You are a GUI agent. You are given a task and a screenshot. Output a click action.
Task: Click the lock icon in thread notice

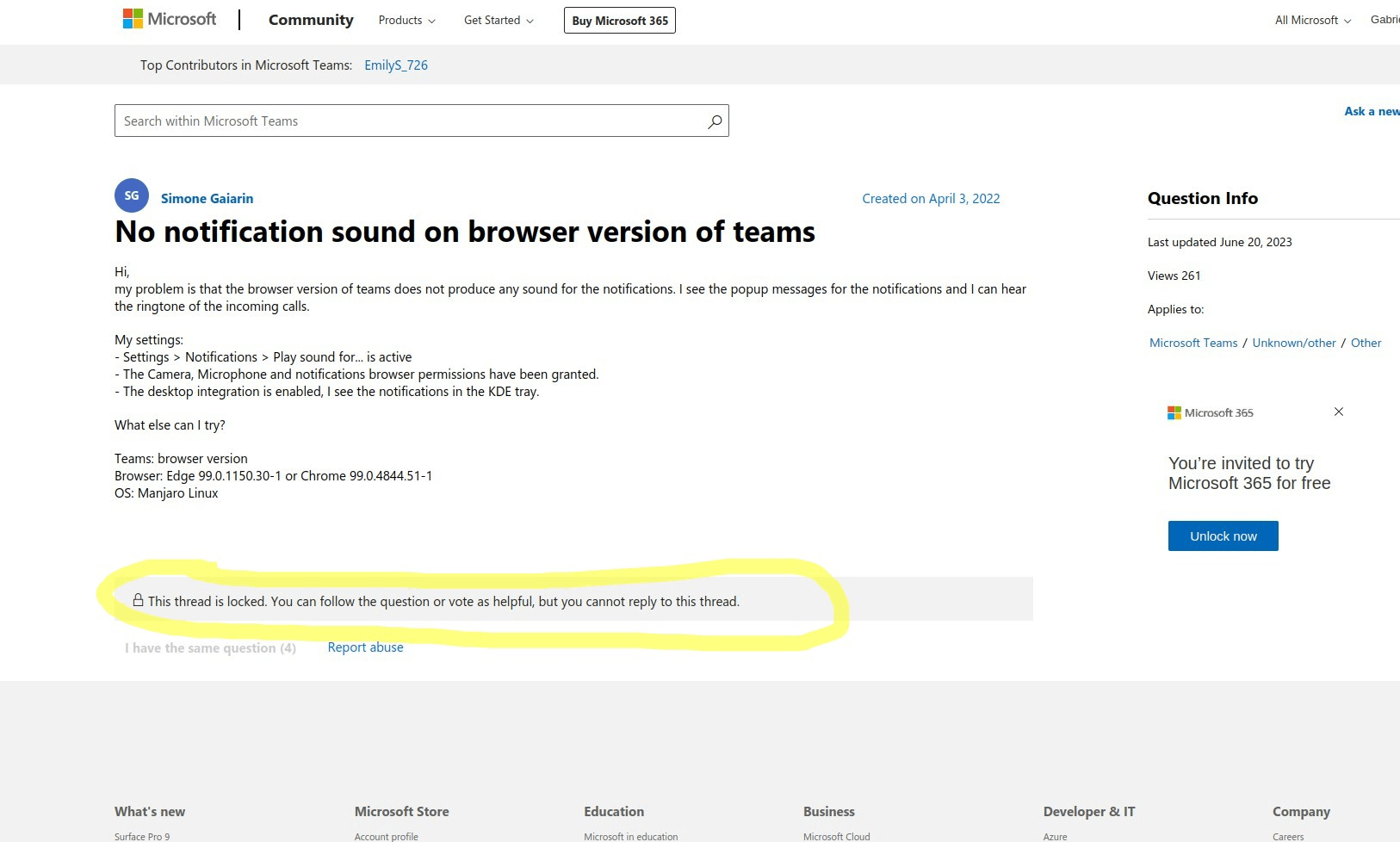point(138,600)
